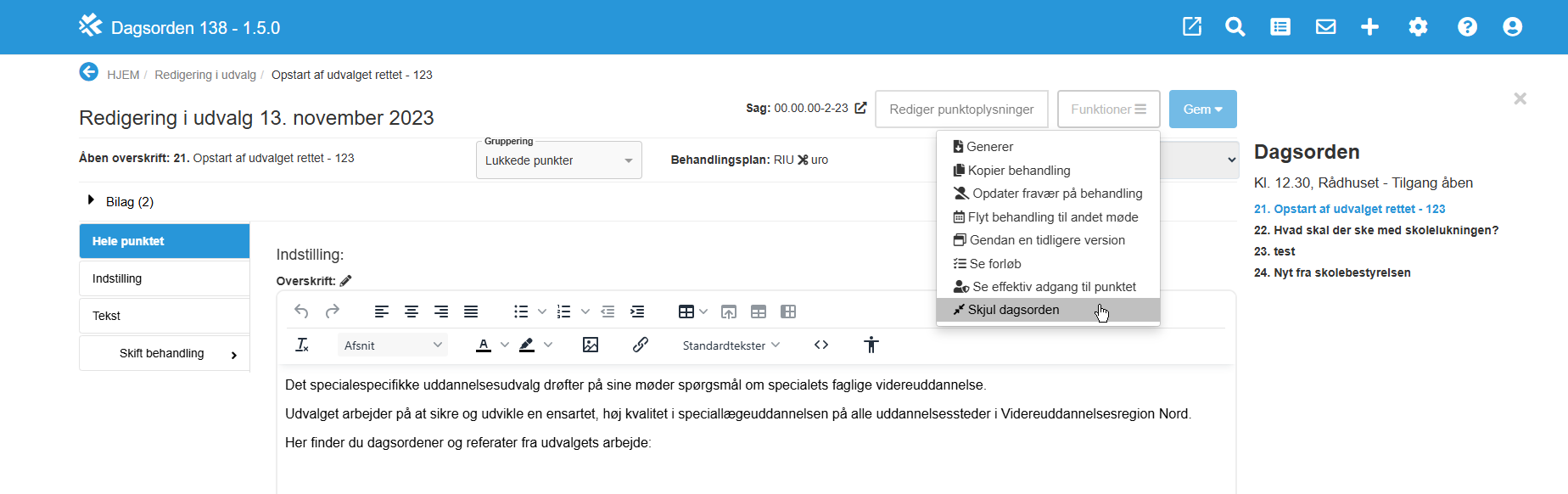Select Skjul dagsorden menu entry
This screenshot has height=494, width=1568.
(x=1013, y=310)
